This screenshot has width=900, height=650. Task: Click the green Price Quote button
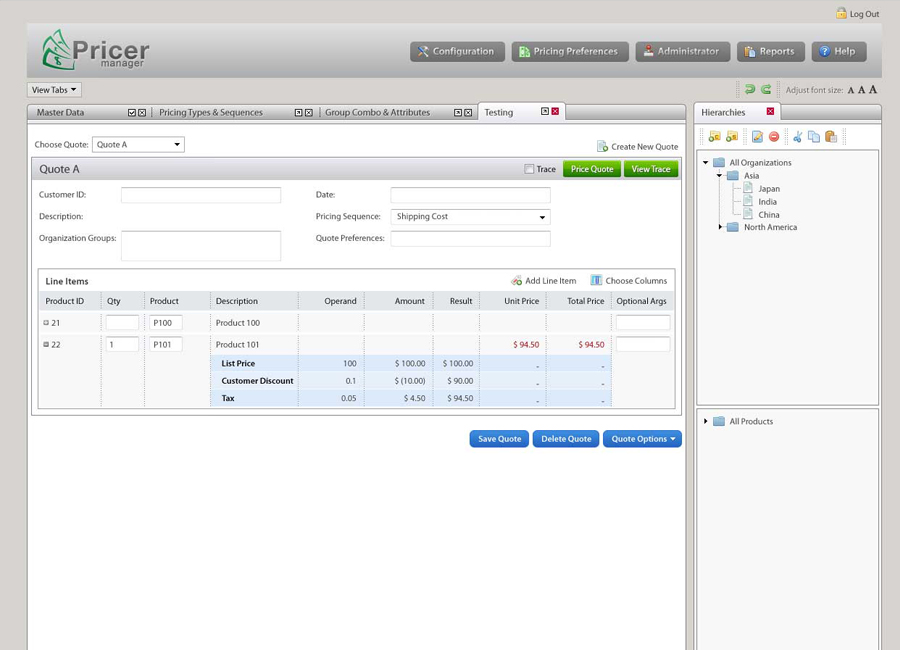[592, 169]
